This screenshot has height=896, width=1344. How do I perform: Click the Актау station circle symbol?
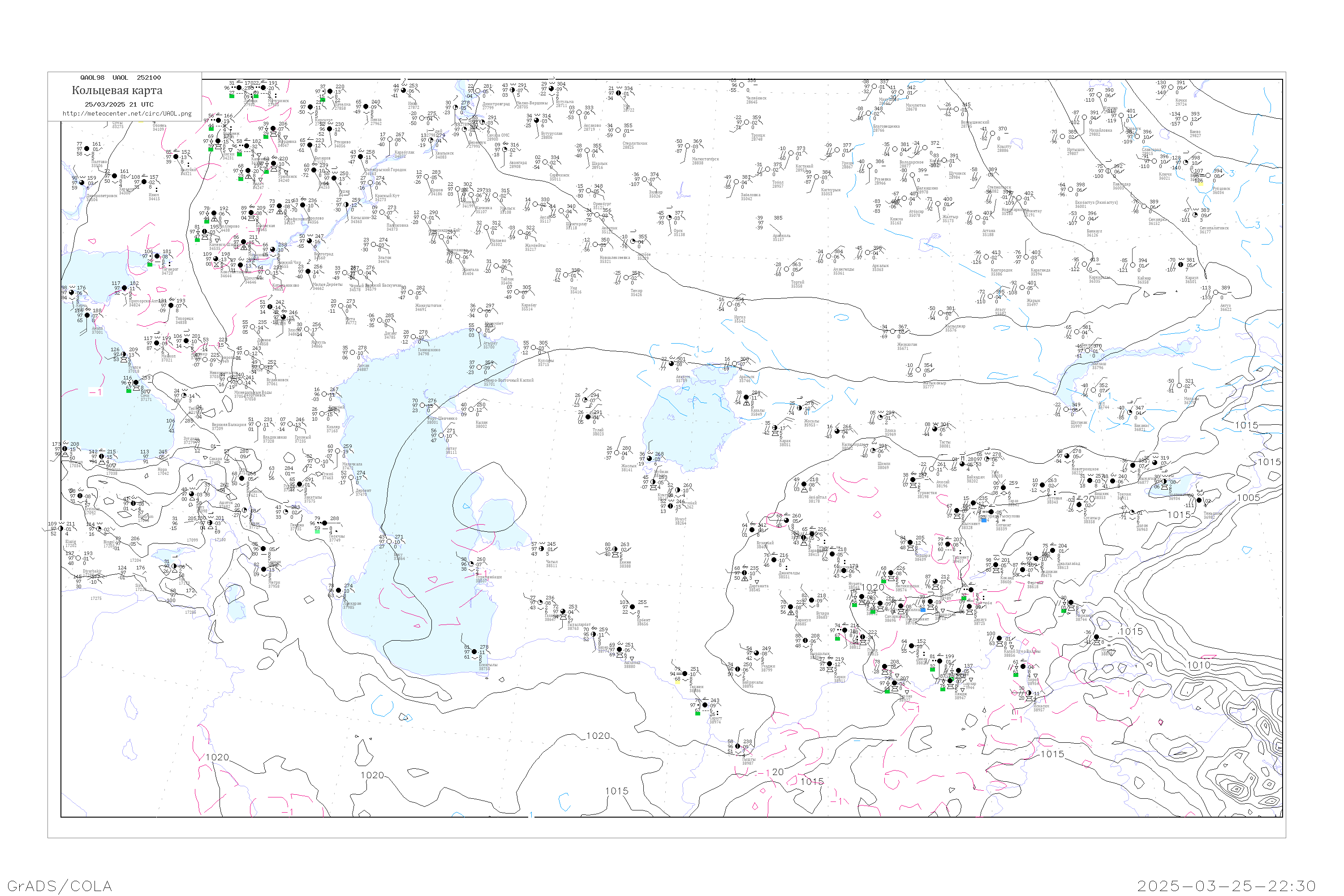442,435
